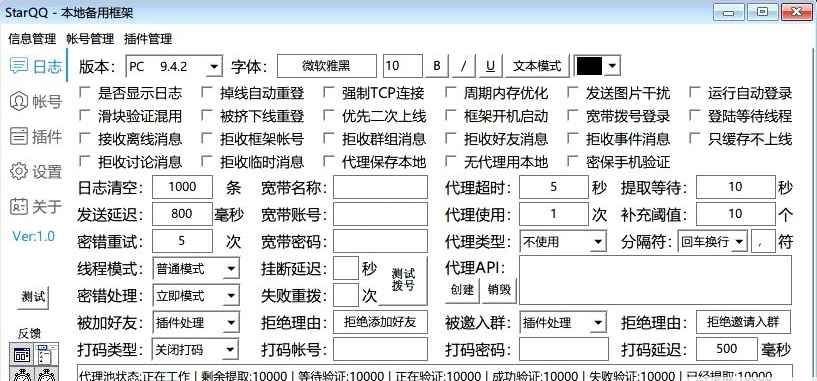The image size is (817, 381).
Task: Toggle 代理保存本地 checkbox
Action: point(328,162)
